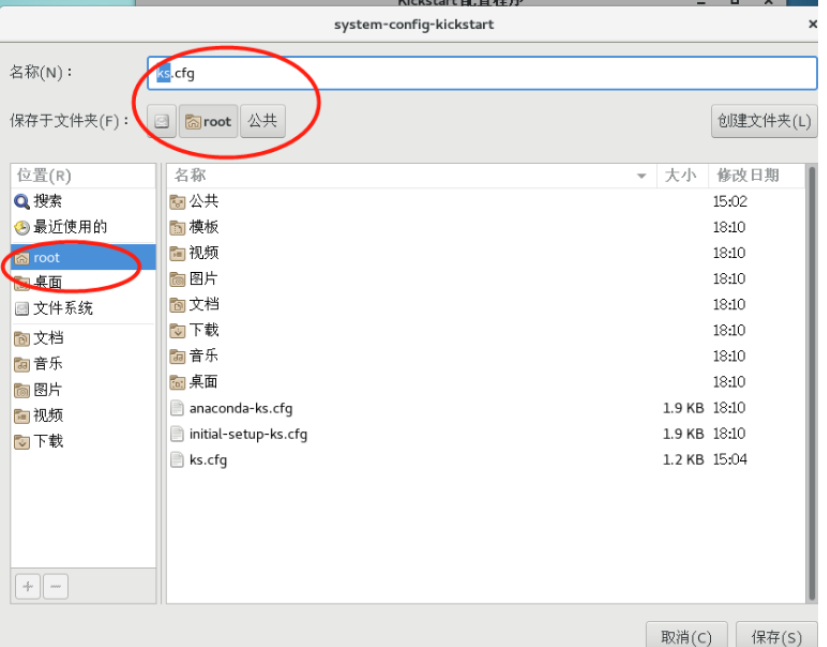Click the file list vertical scrollbar

coord(812,383)
